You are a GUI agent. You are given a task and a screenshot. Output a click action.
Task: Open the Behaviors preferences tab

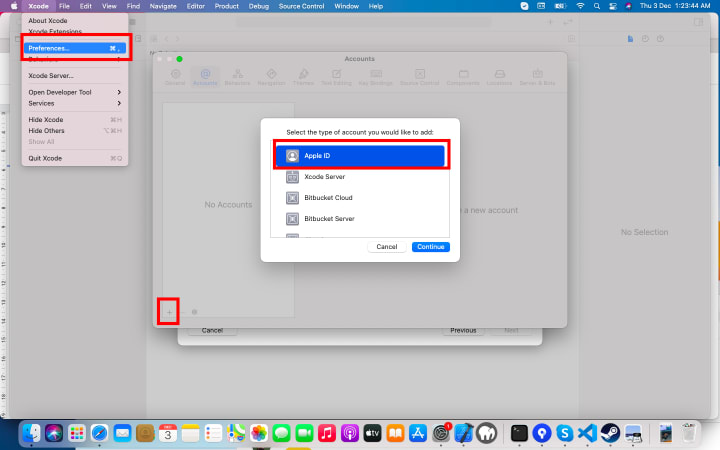point(237,77)
